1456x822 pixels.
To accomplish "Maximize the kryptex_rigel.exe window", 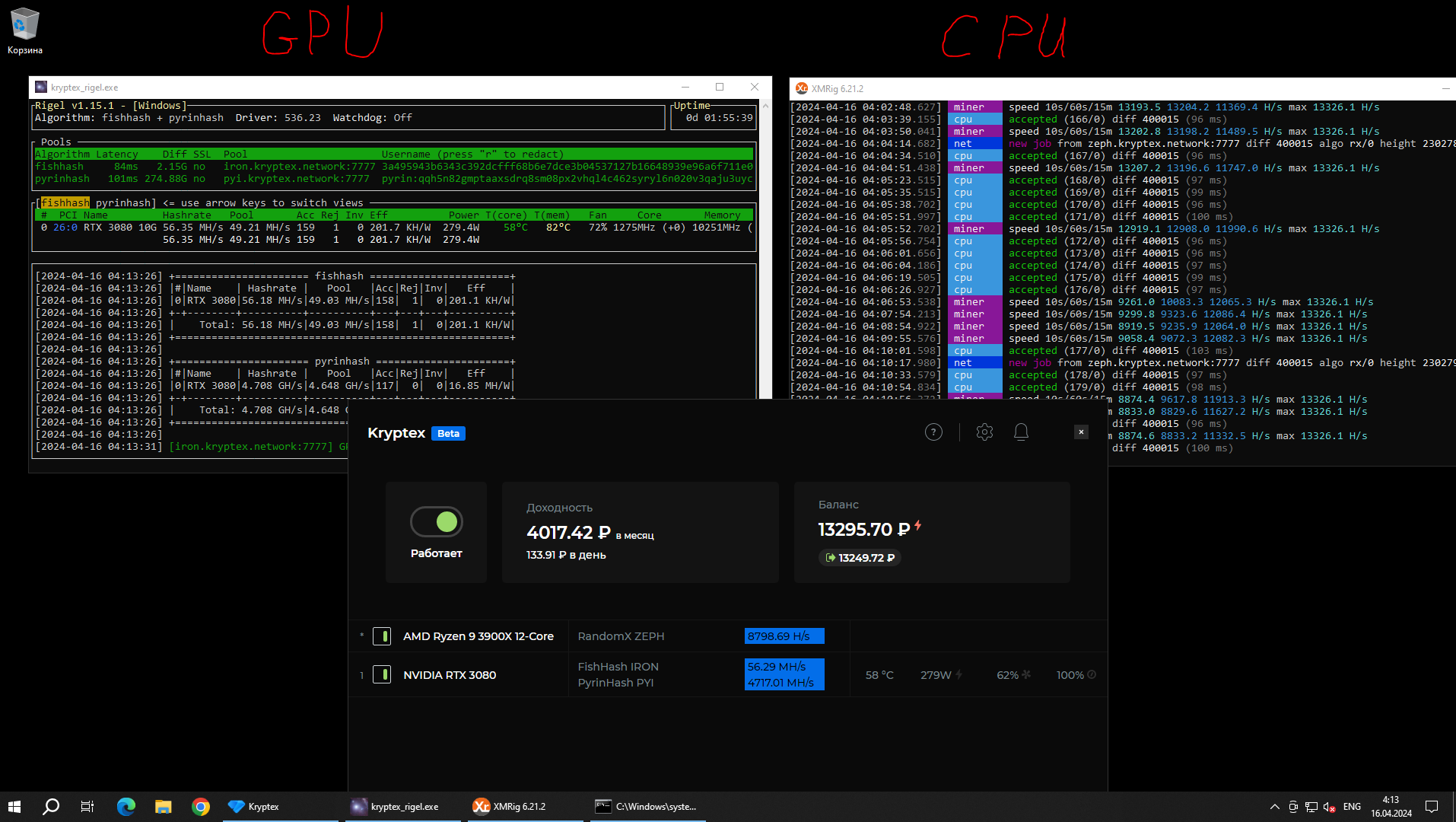I will (720, 88).
